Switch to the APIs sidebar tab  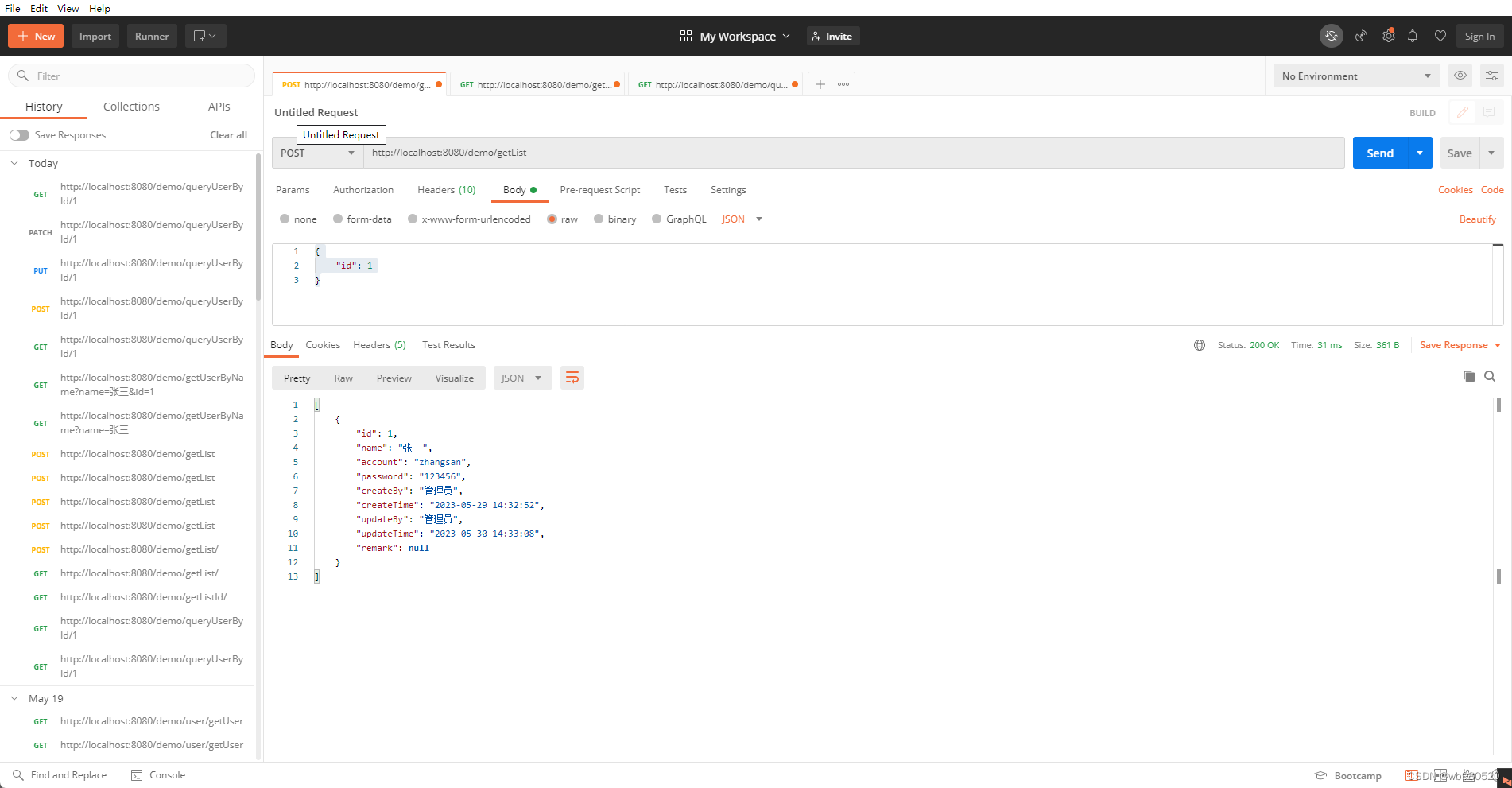tap(219, 107)
